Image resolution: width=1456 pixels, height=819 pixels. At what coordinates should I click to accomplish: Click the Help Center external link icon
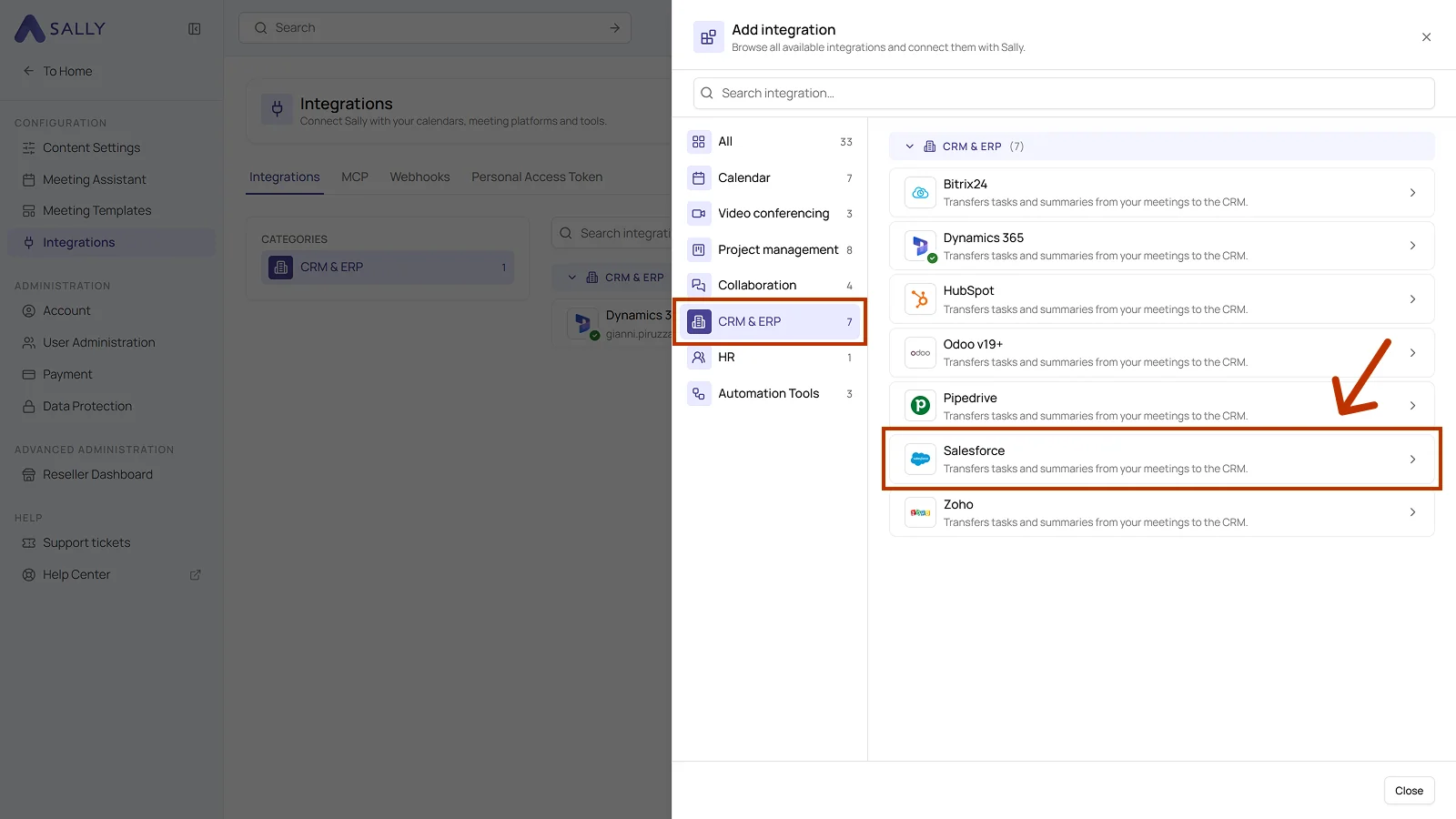pos(195,575)
